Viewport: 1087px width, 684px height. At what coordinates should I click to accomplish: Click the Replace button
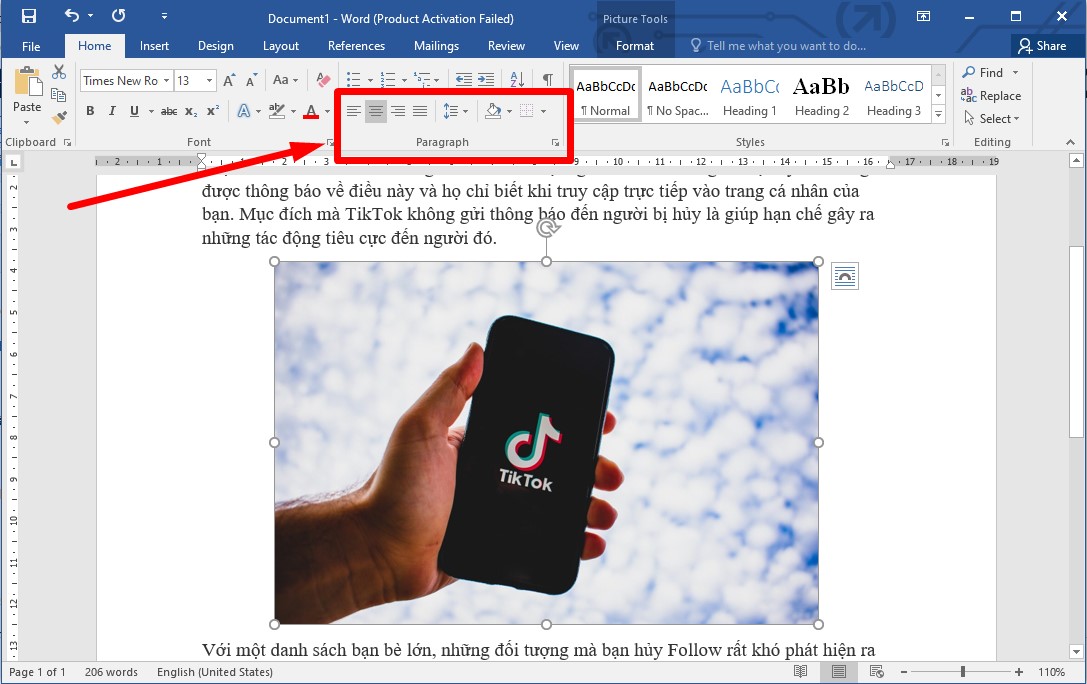click(x=991, y=96)
